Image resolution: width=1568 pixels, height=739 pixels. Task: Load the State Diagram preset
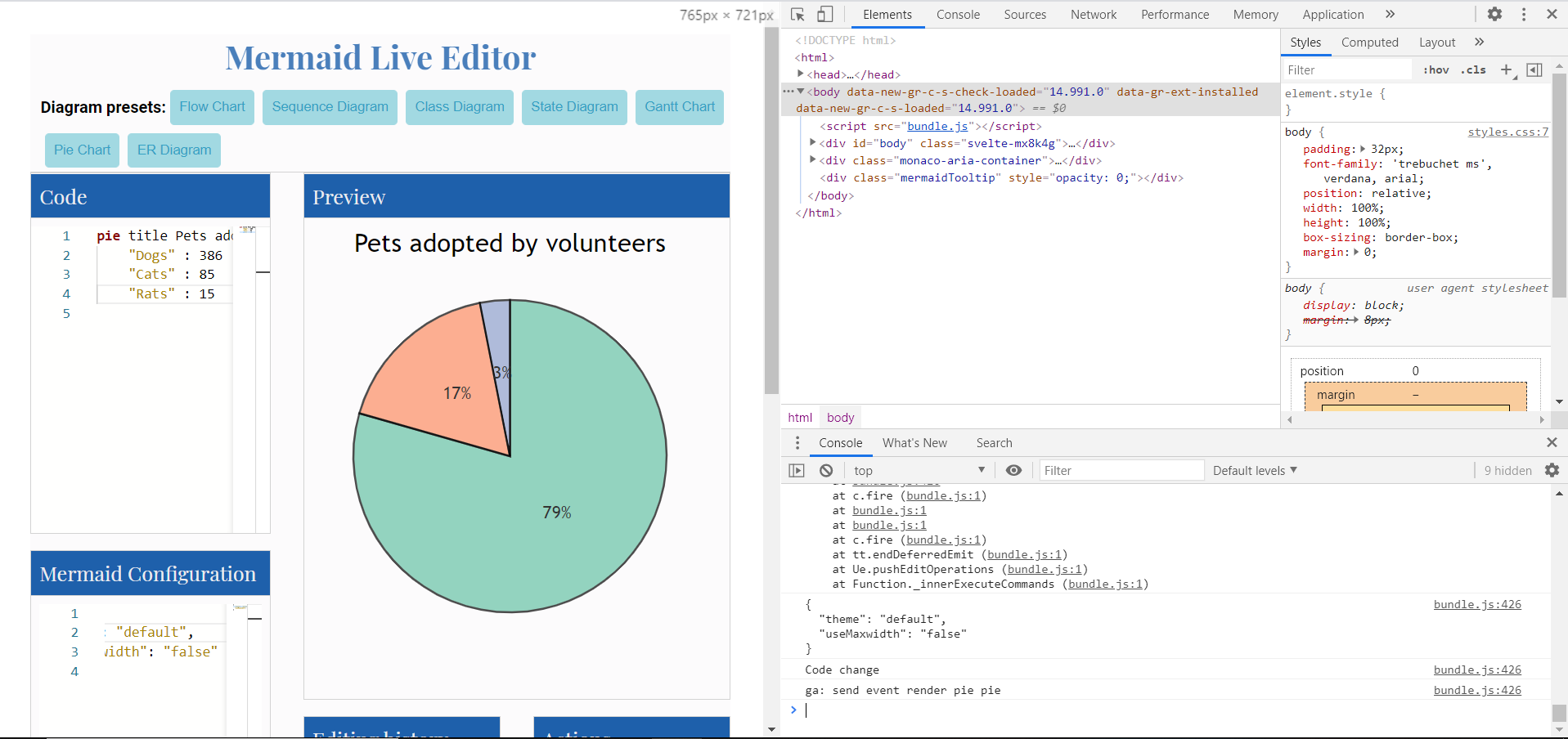574,107
